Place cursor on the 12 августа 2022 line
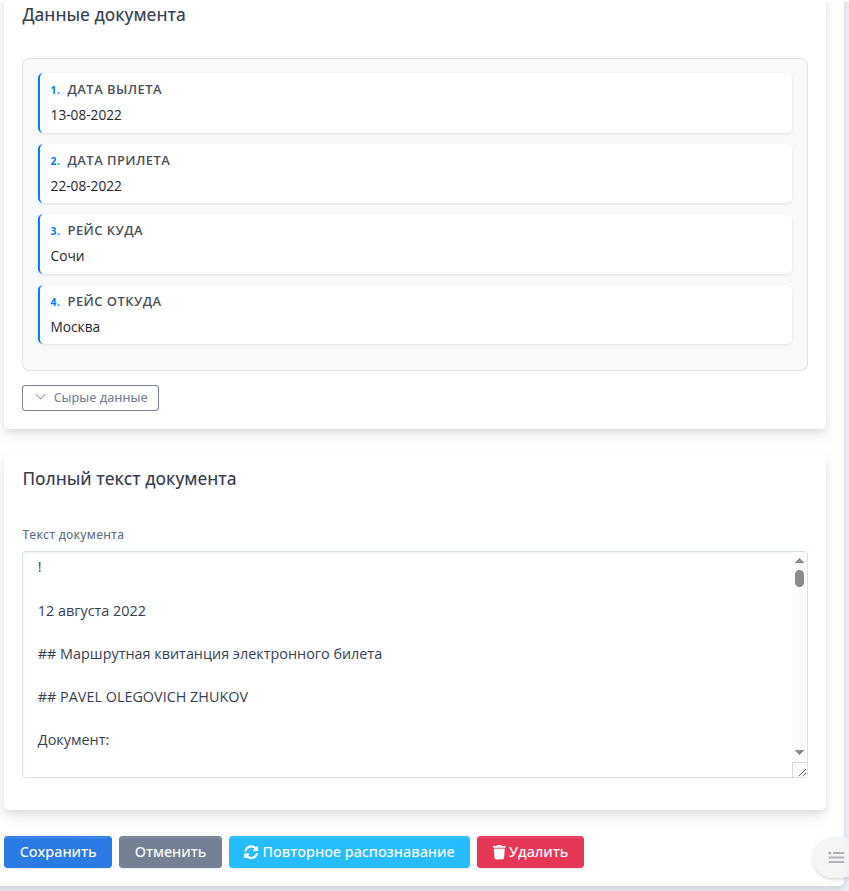 [92, 611]
